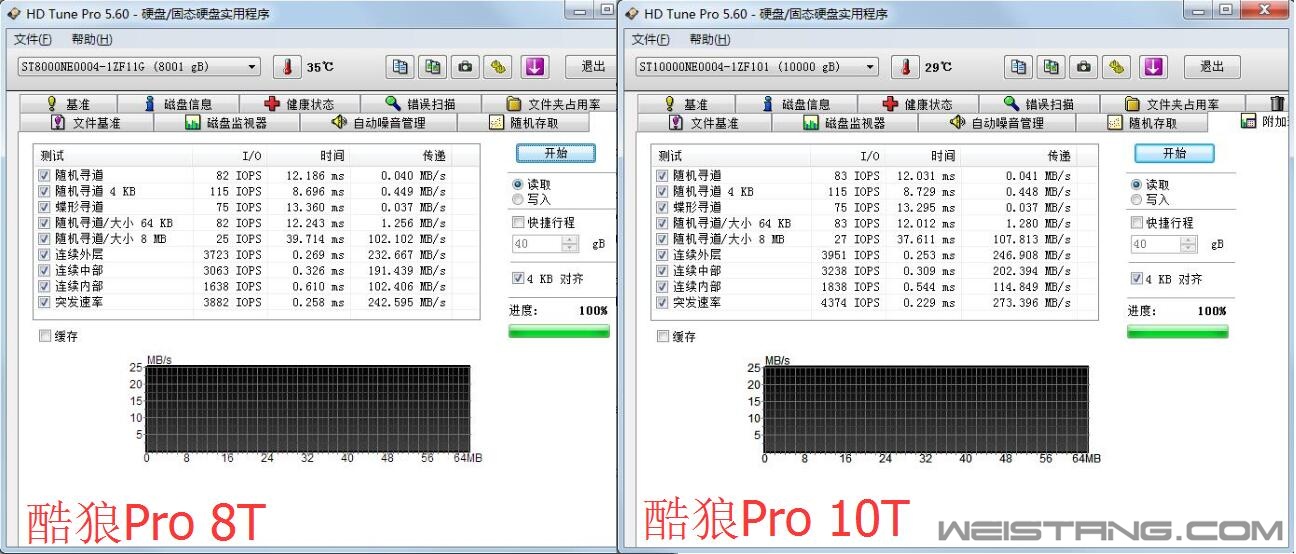The width and height of the screenshot is (1296, 554).
Task: Expand the ST10000NE0004 drive selector dropdown
Action: [869, 67]
